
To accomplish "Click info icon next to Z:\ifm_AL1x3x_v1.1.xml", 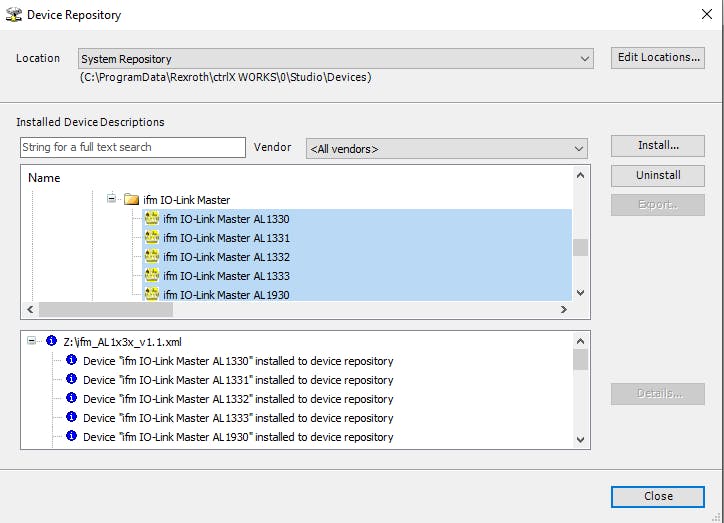I will 51,341.
